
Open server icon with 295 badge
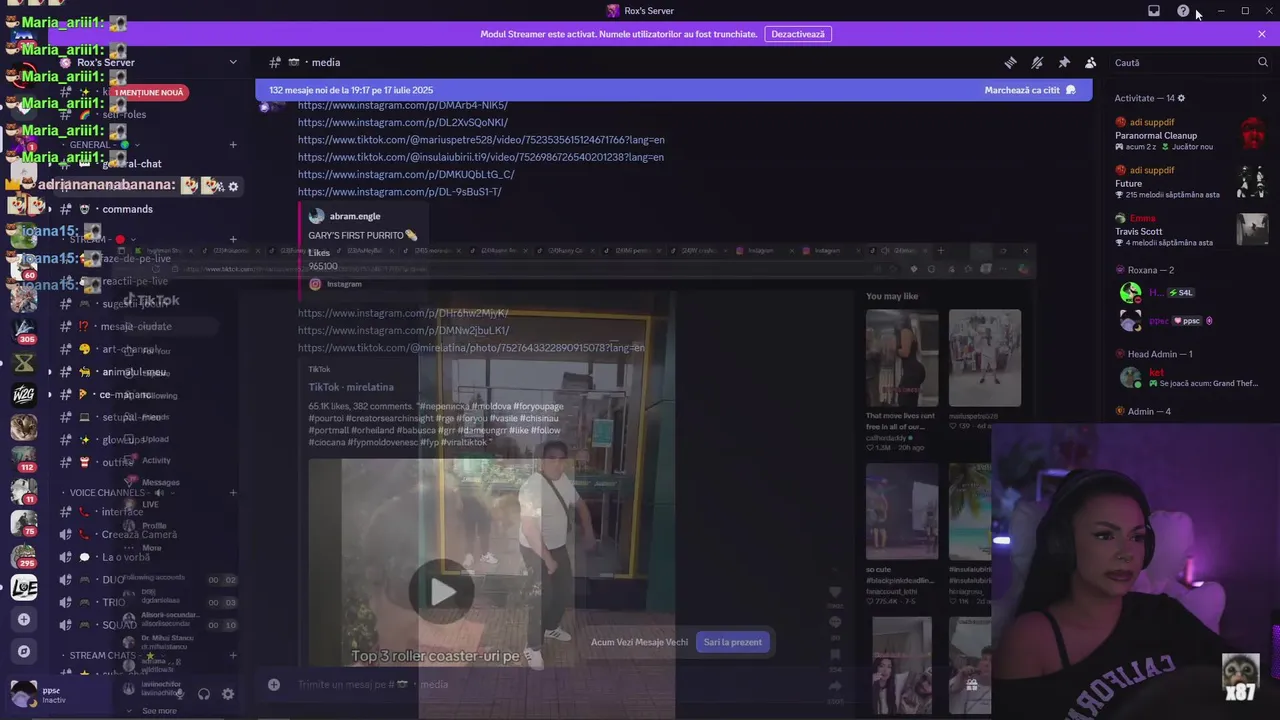tap(24, 555)
